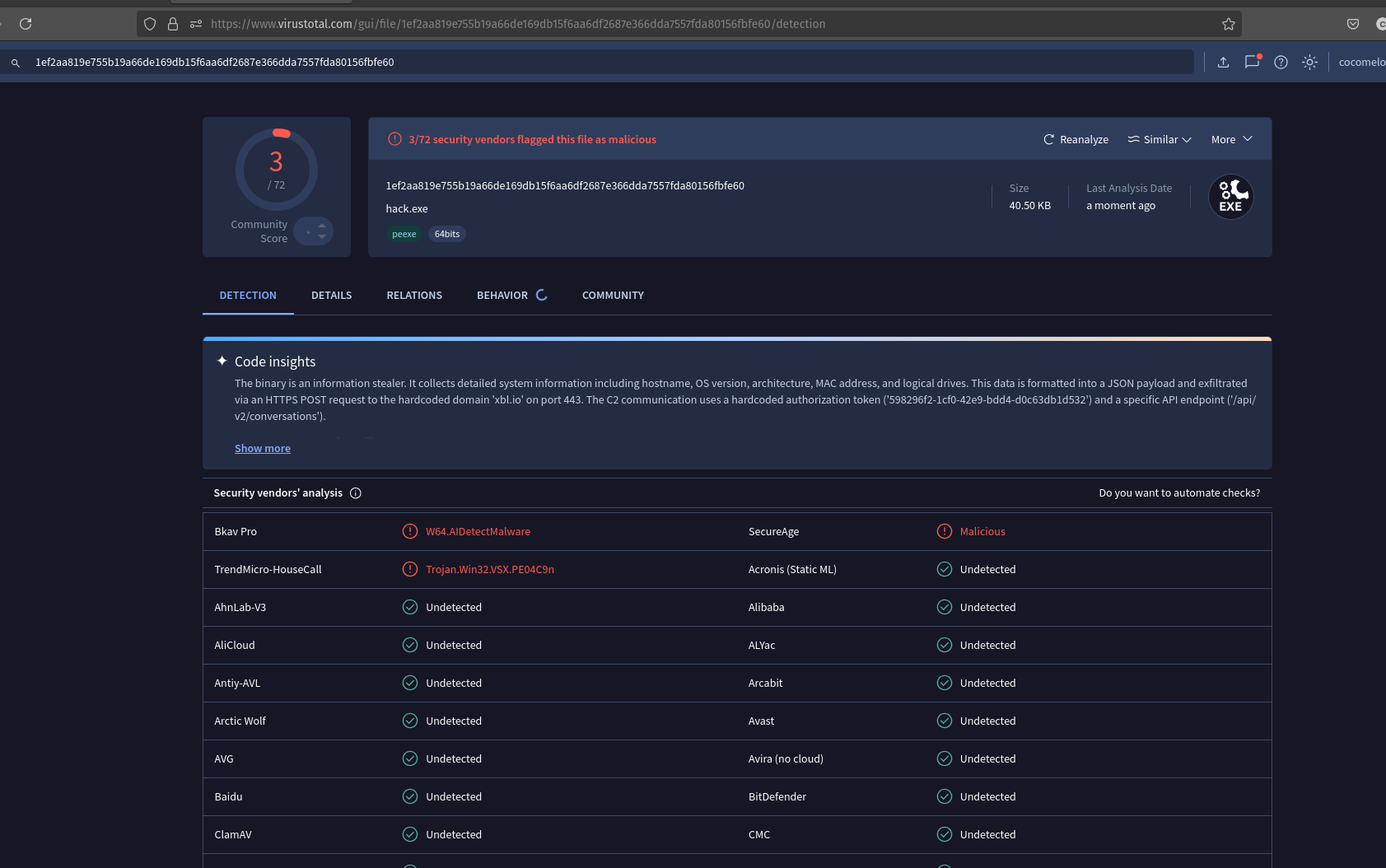Click the EXE file type icon
Viewport: 1386px width, 868px height.
[x=1230, y=198]
